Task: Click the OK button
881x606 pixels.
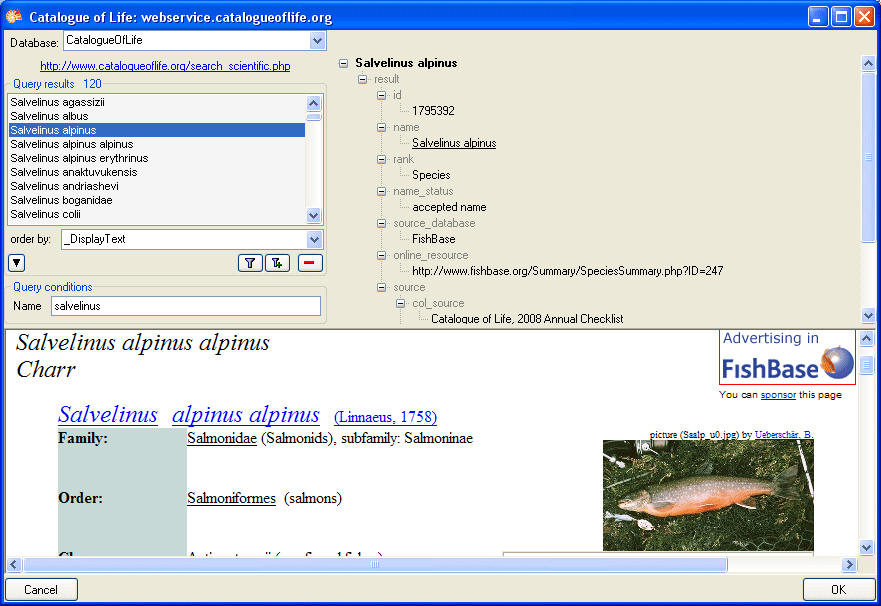Action: coord(838,589)
